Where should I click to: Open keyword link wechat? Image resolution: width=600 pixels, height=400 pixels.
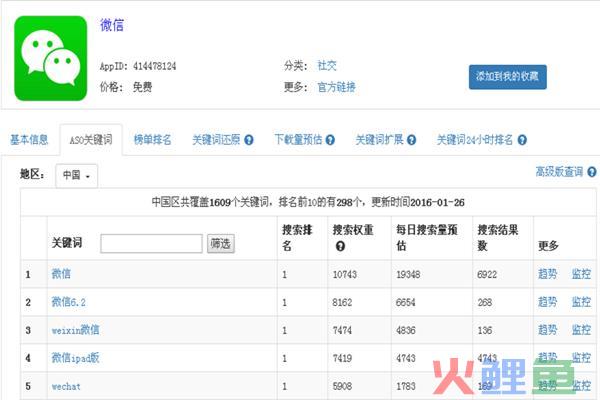click(x=66, y=386)
